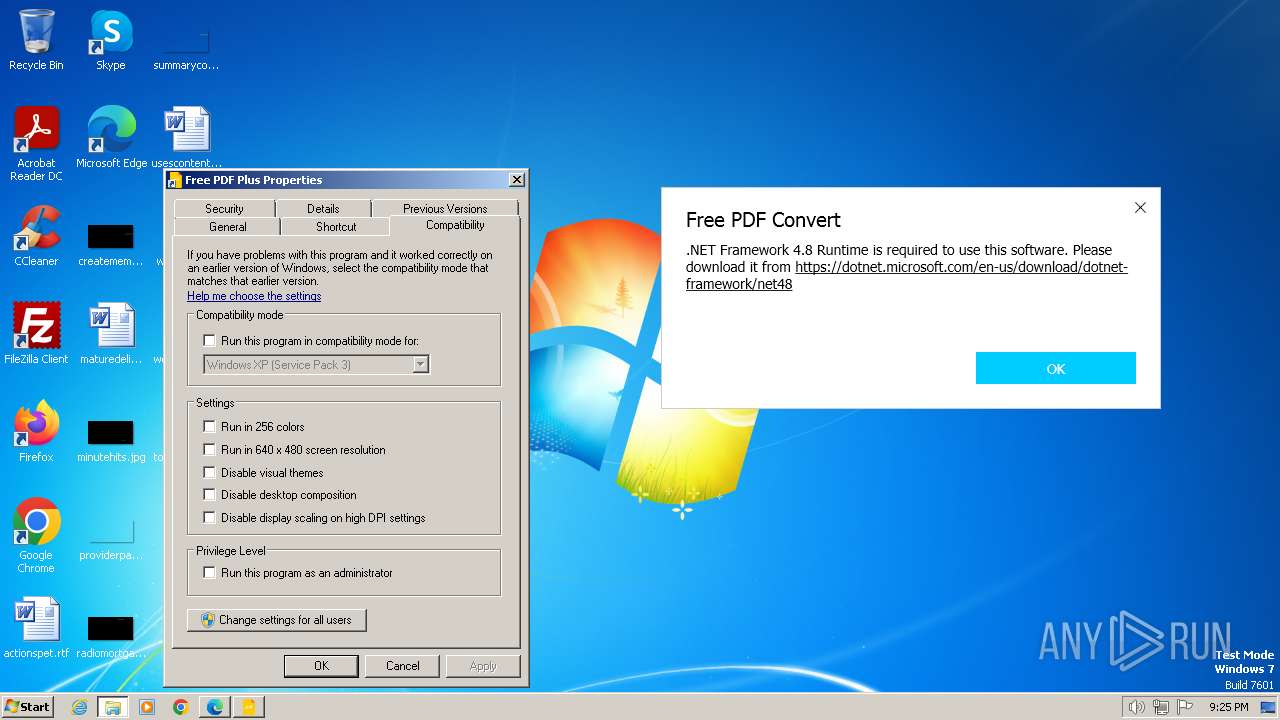Show desktop via tray corner icon

pyautogui.click(x=1268, y=707)
